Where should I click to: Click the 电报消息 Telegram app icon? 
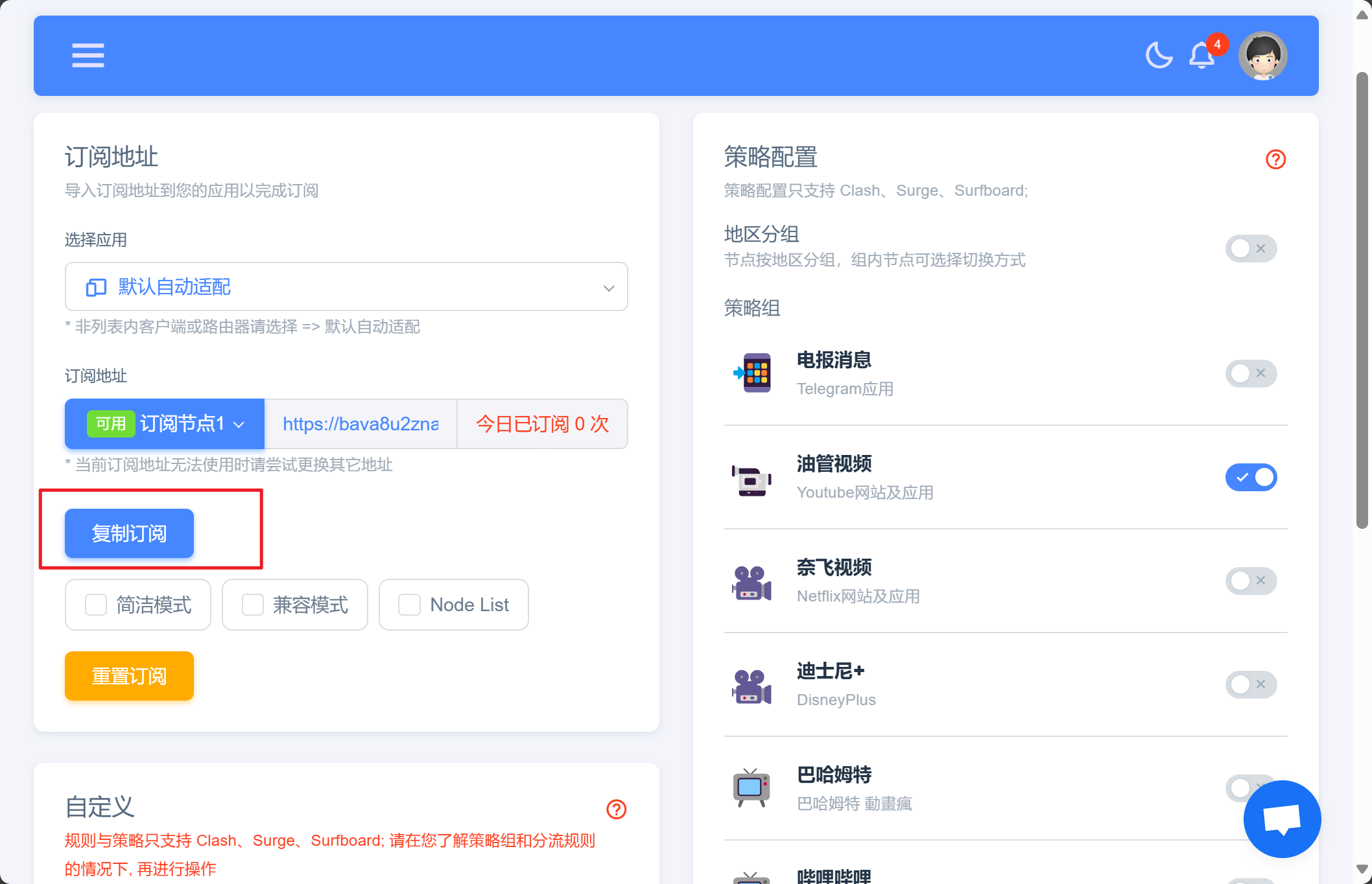[752, 373]
